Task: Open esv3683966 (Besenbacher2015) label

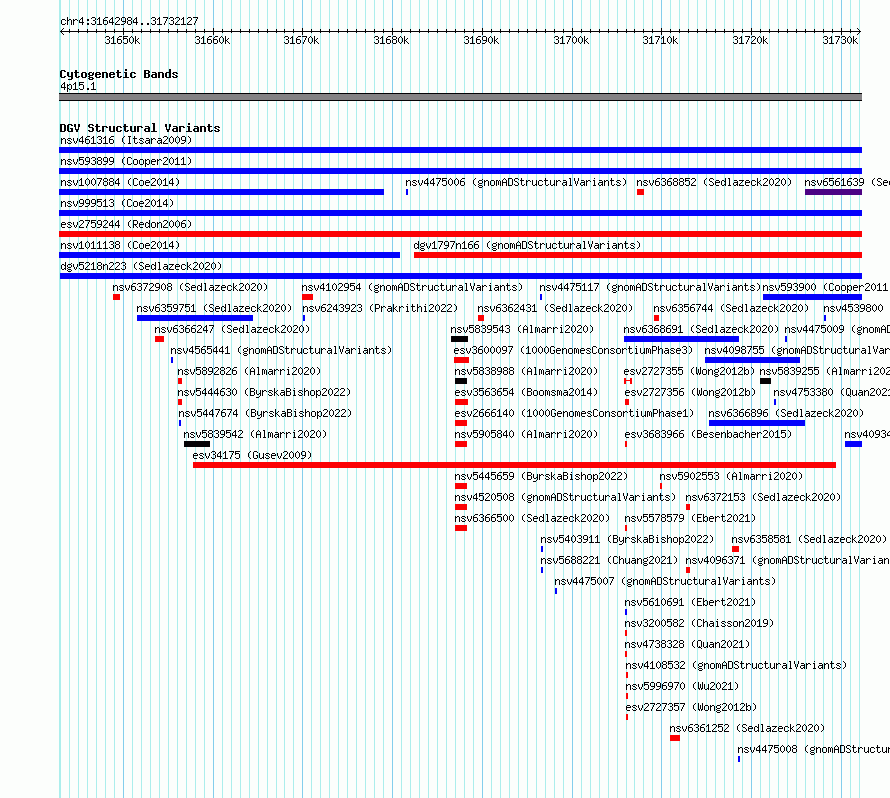Action: pos(708,434)
